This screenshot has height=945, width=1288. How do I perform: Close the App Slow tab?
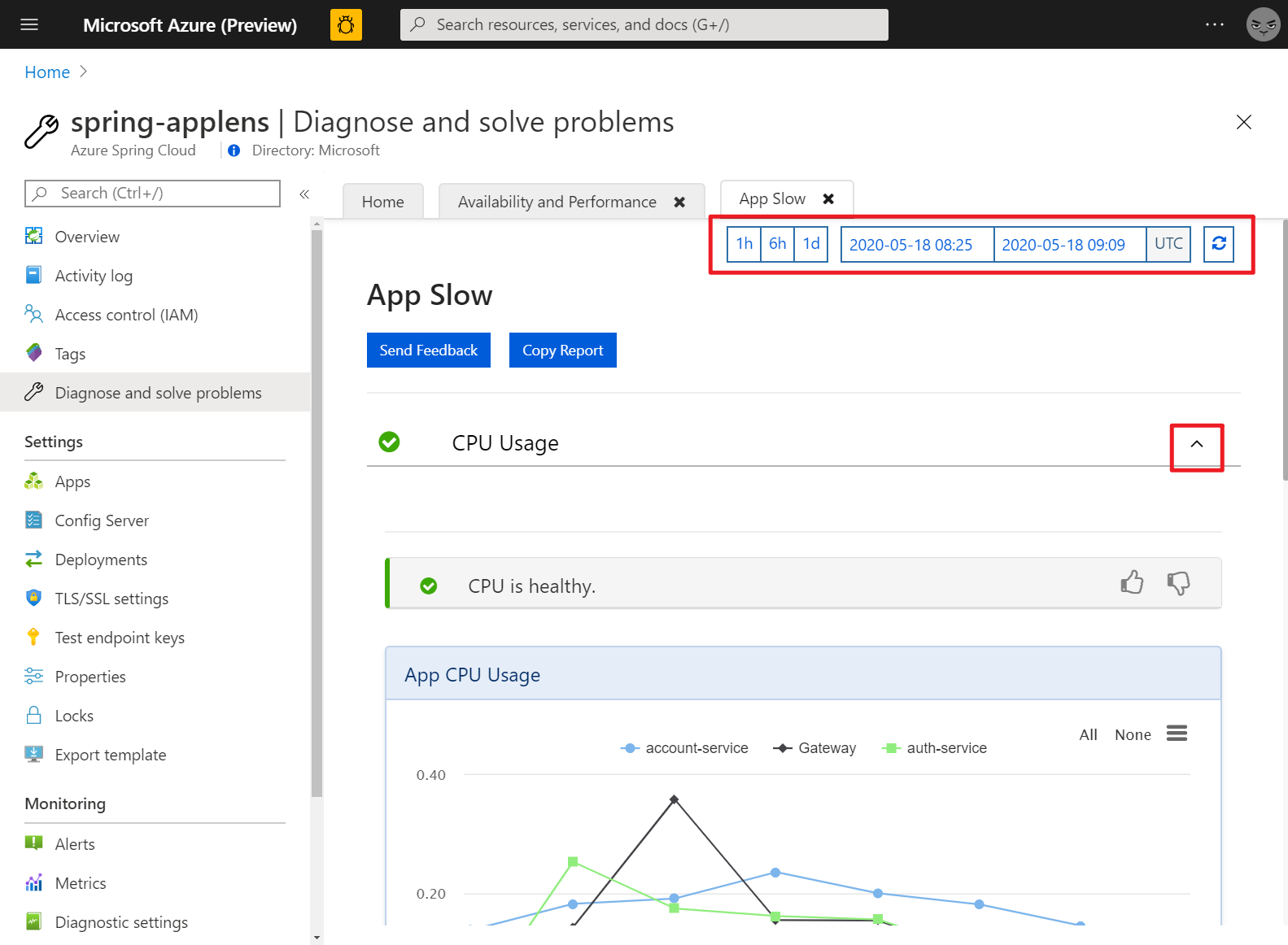tap(828, 198)
